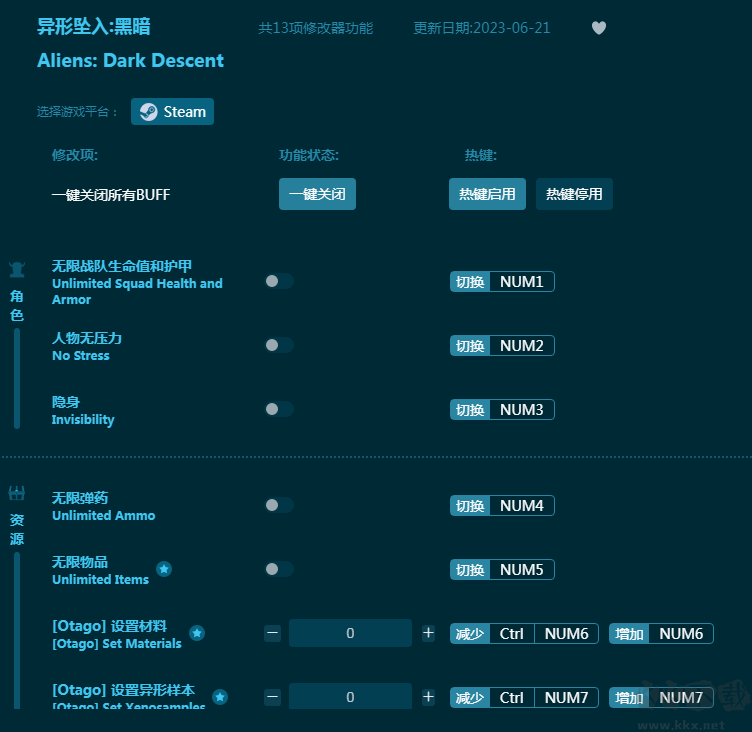Viewport: 752px width, 732px height.
Task: Toggle Unlimited Squad Health and Armor
Action: pos(279,281)
